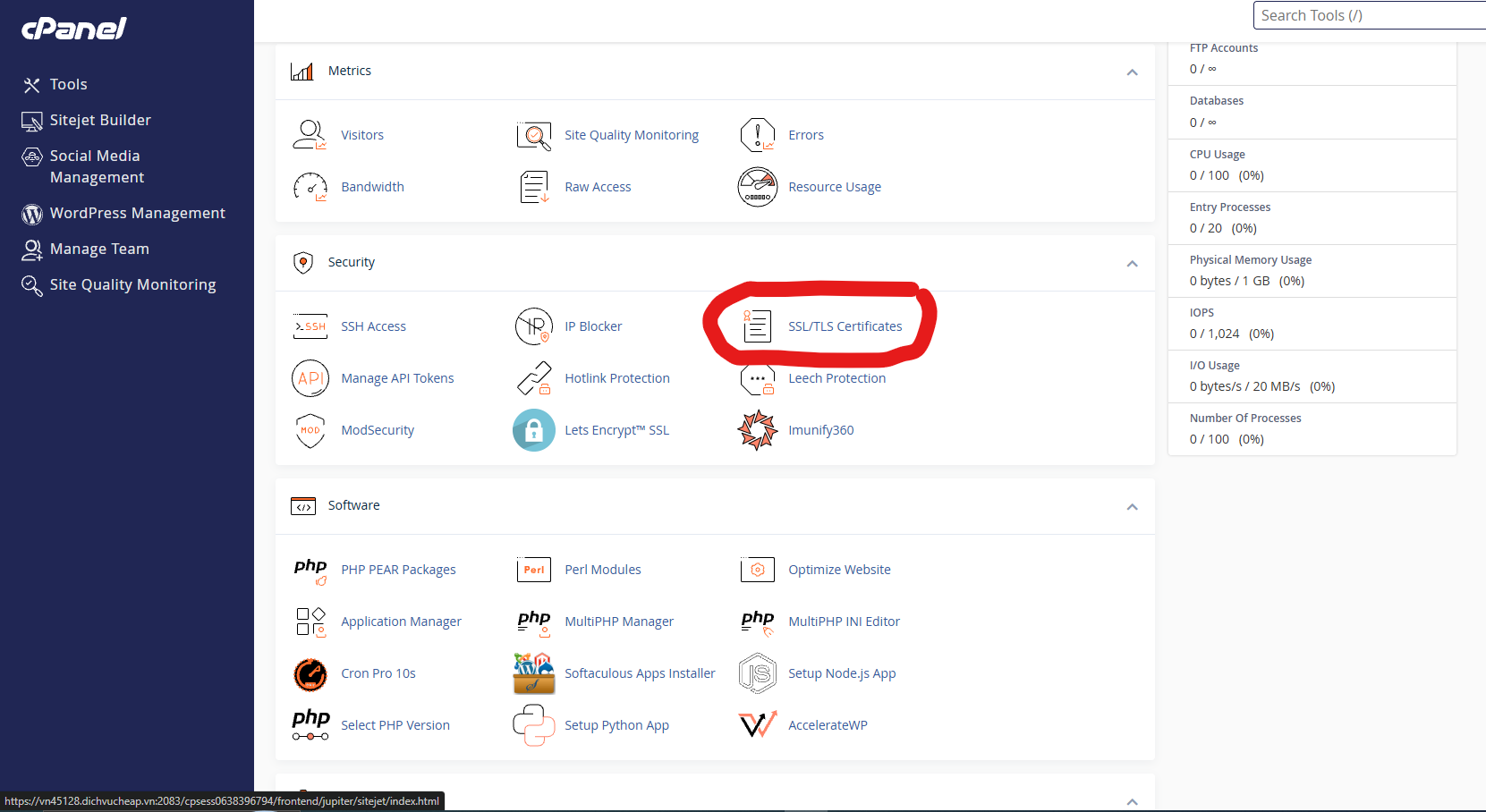Open the SSL/TLS Certificates icon
This screenshot has width=1486, height=812.
(758, 326)
